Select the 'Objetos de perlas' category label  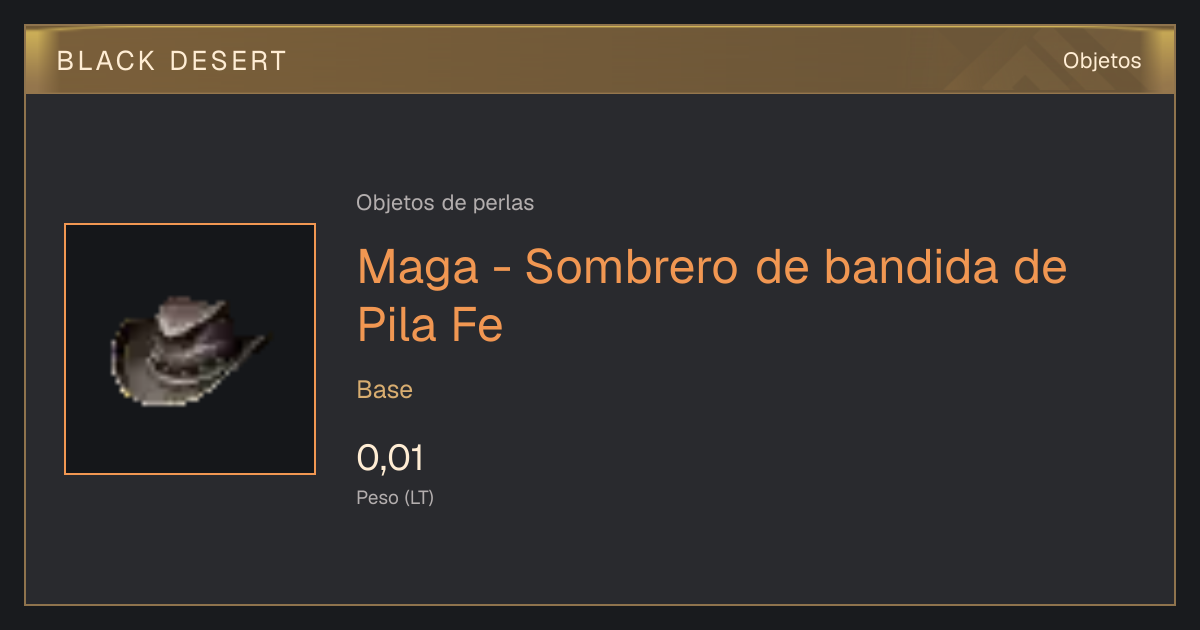445,203
